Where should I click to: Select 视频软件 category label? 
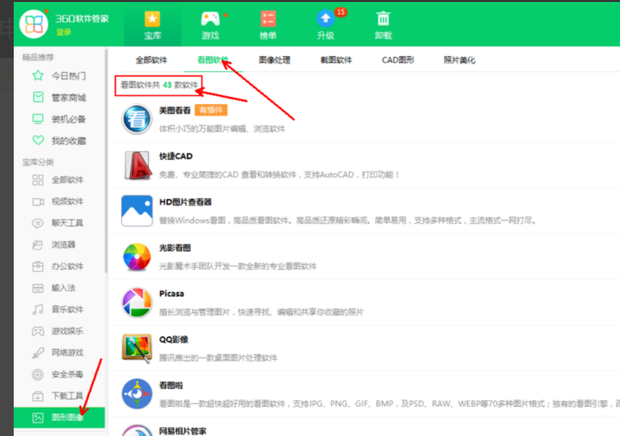68,202
